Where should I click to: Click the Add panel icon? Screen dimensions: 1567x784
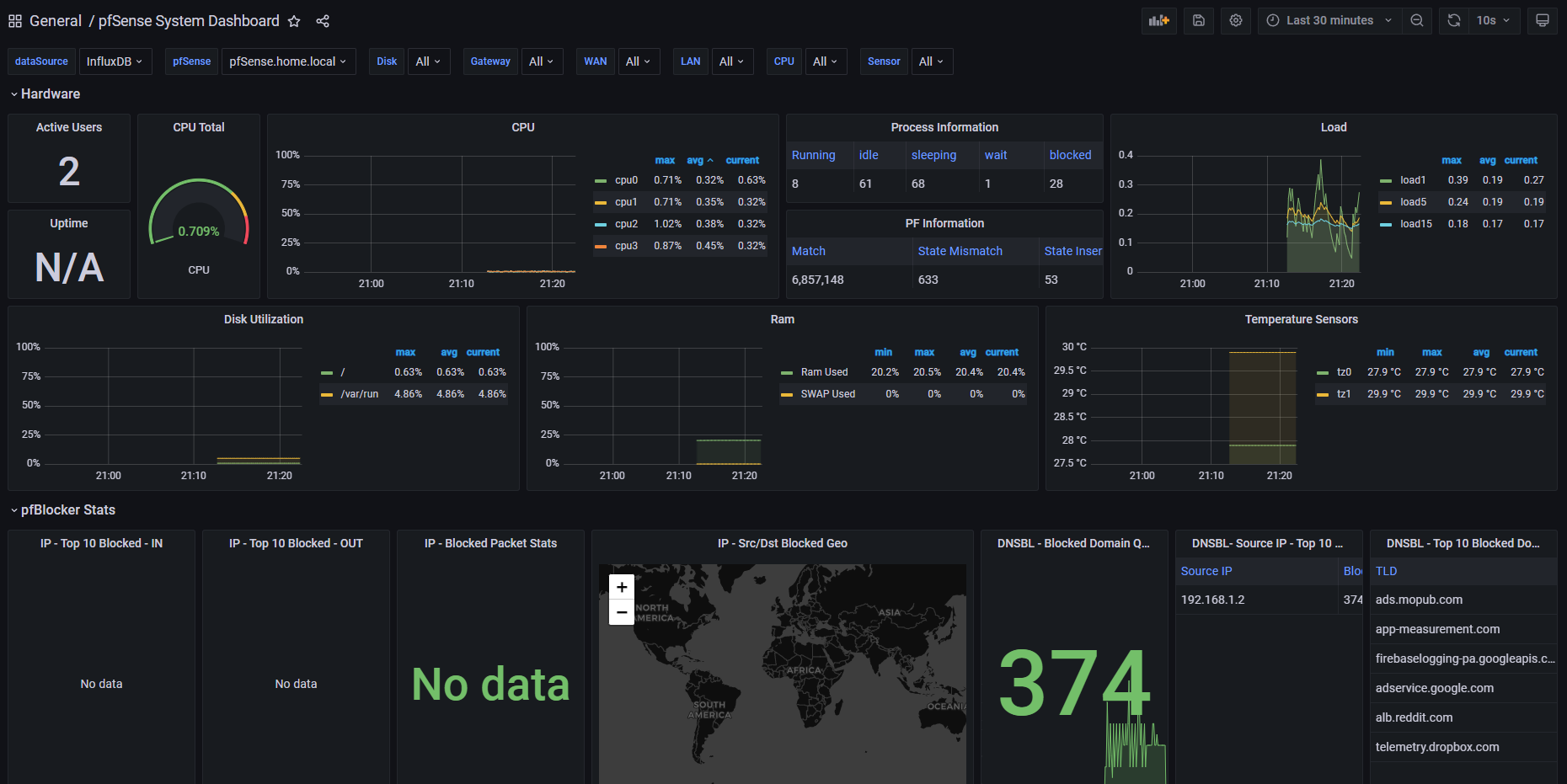[1159, 20]
